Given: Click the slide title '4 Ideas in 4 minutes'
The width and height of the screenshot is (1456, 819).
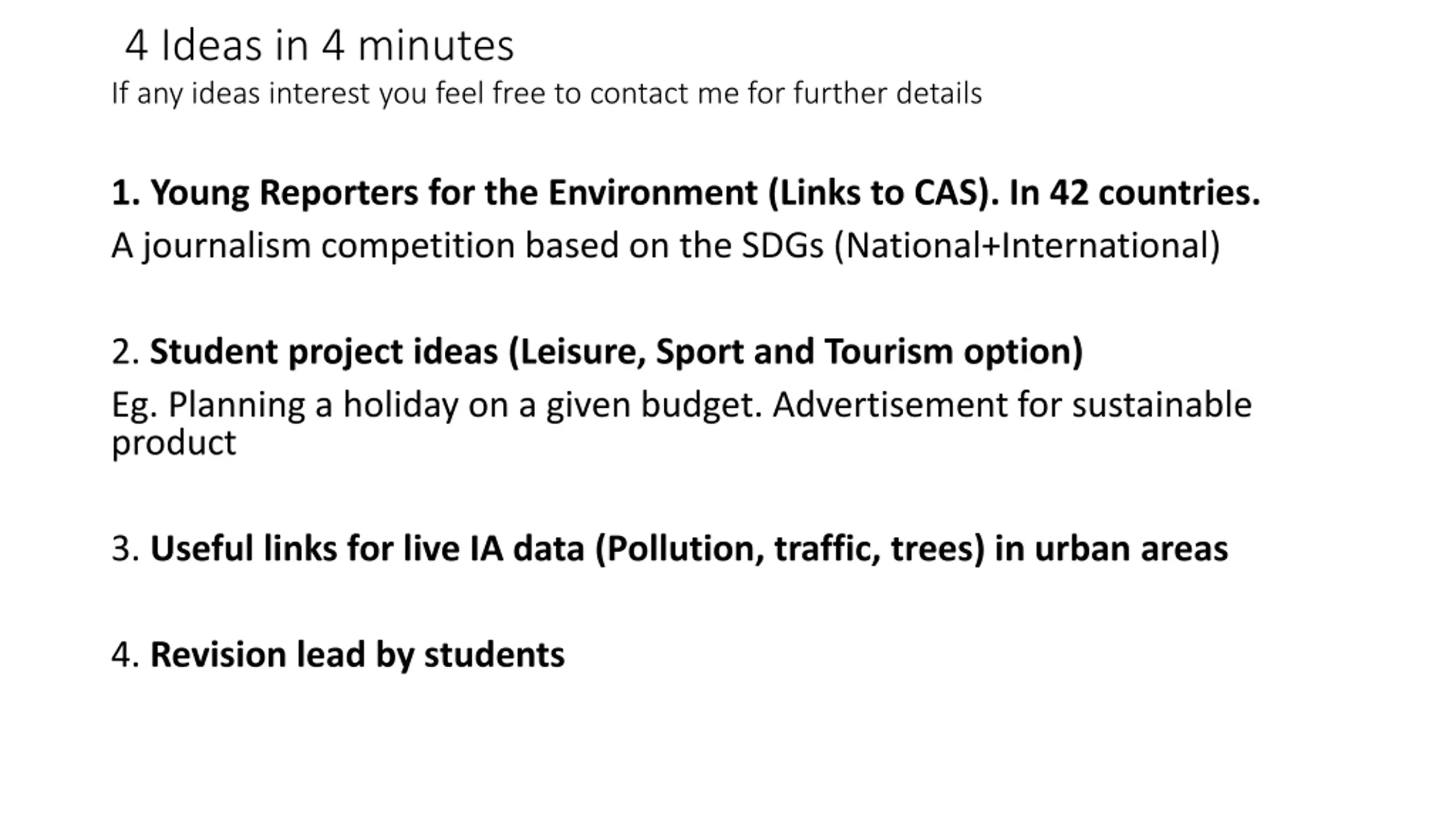Looking at the screenshot, I should pos(319,45).
